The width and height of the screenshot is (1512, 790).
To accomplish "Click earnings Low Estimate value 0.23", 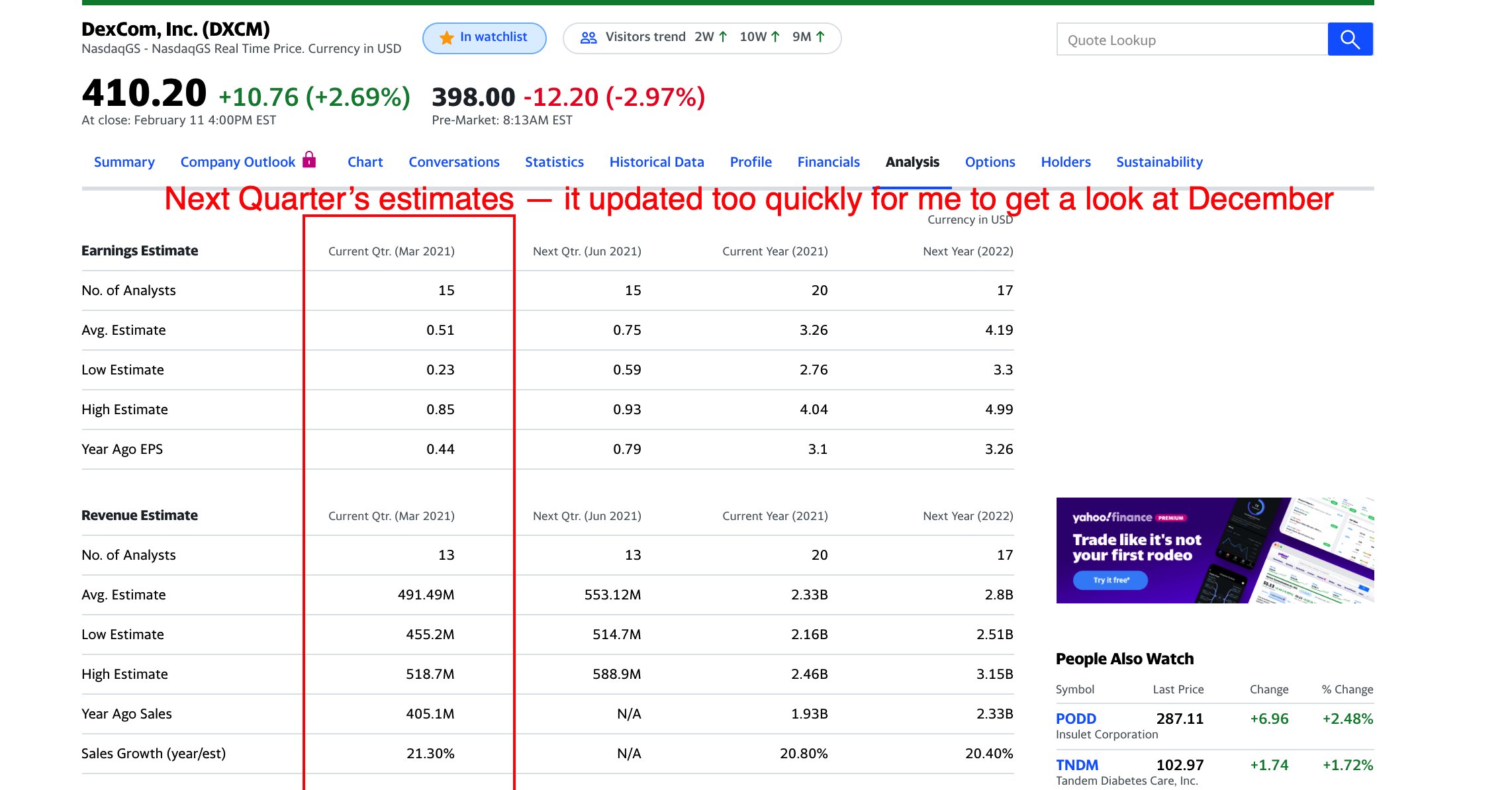I will point(440,370).
